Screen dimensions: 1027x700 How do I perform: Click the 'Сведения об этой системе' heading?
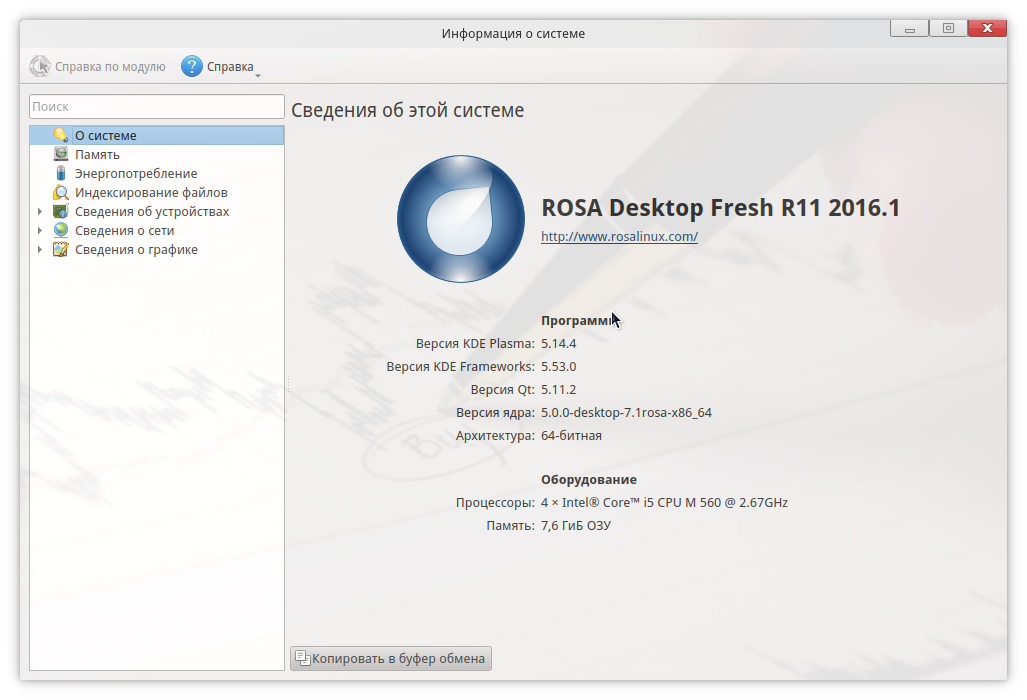pos(407,110)
